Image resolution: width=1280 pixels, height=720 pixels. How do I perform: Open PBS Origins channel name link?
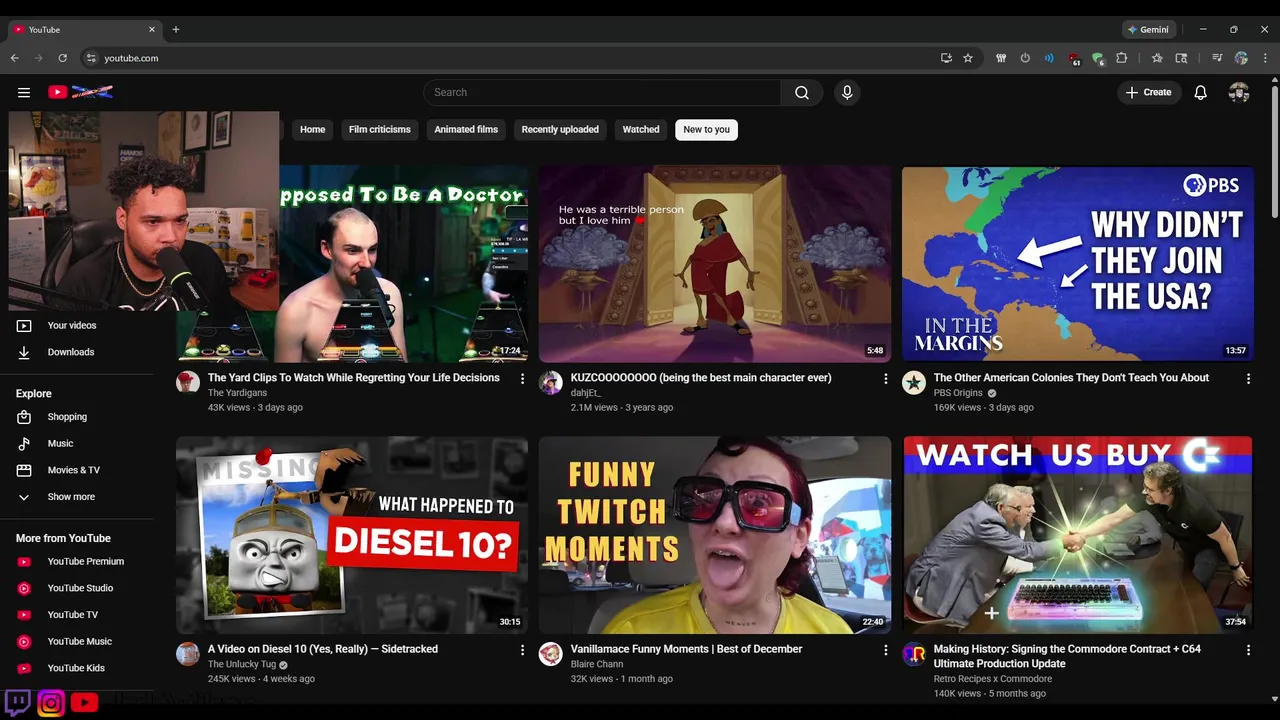click(958, 393)
